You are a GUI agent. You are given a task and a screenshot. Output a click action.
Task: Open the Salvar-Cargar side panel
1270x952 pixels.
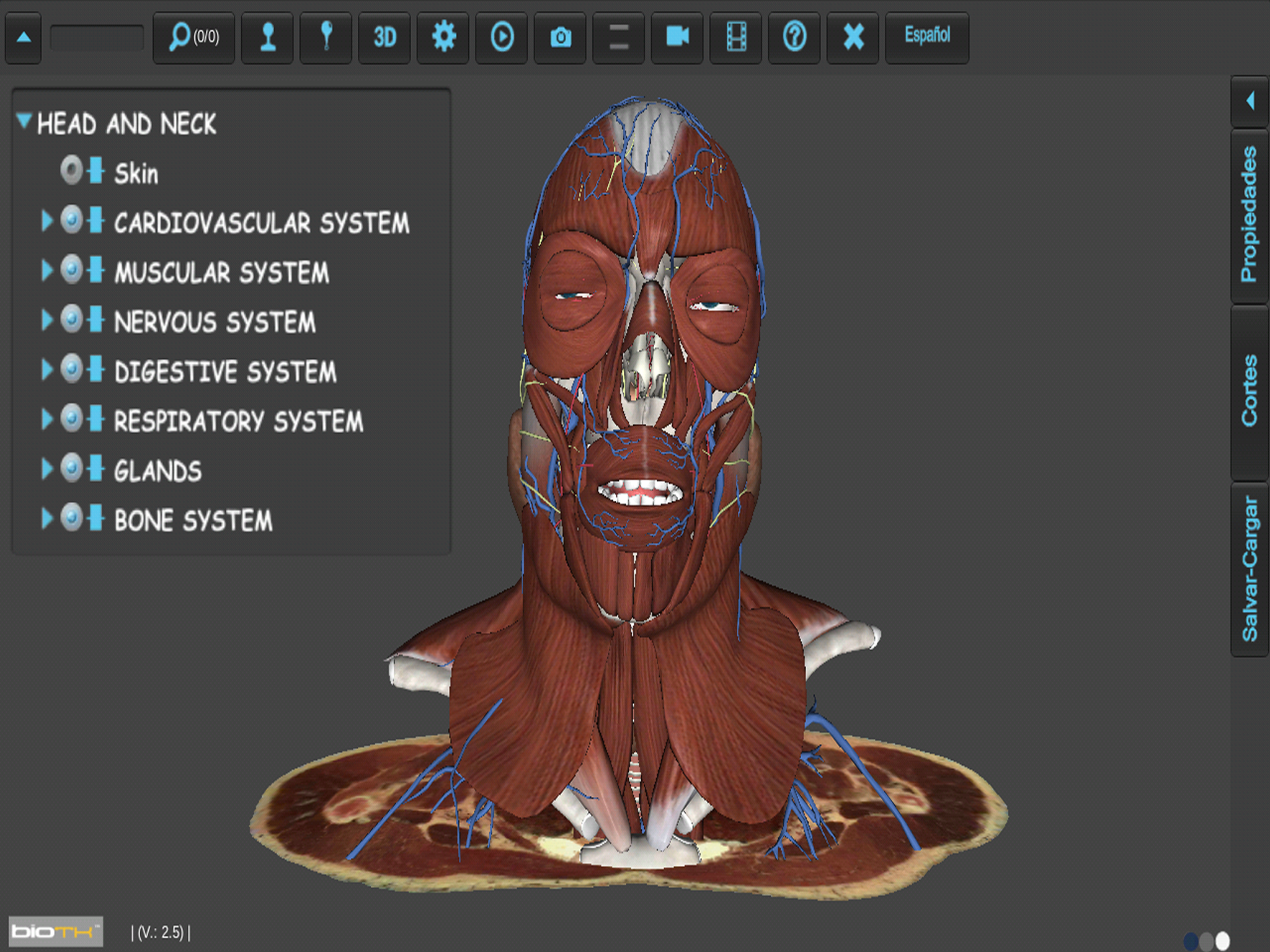(x=1249, y=569)
